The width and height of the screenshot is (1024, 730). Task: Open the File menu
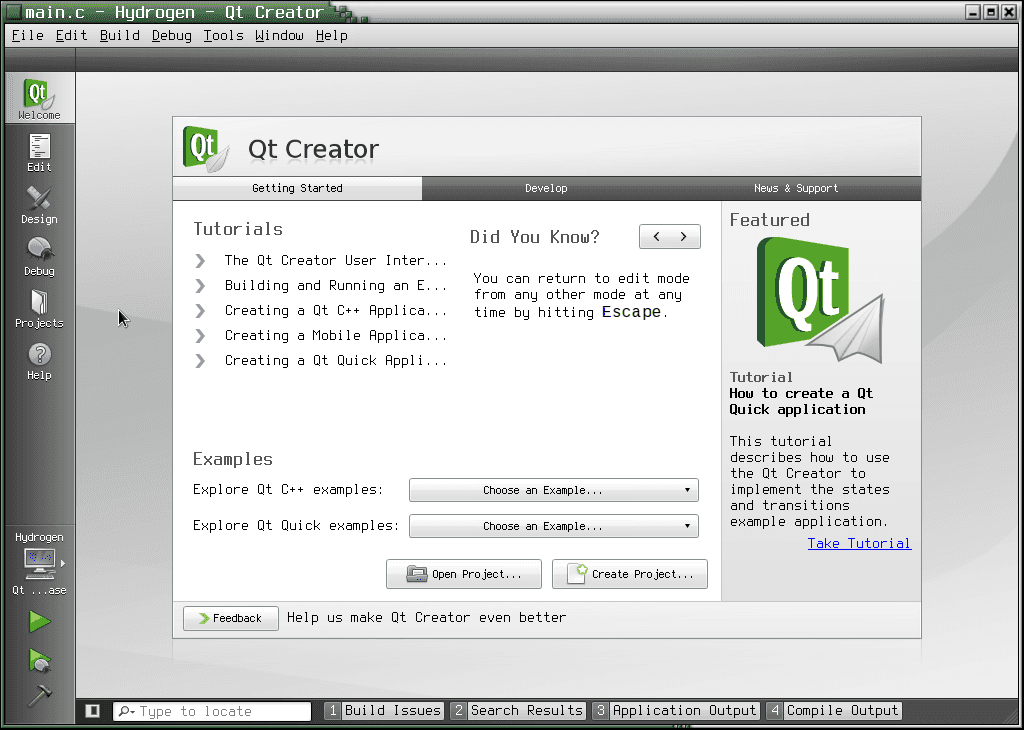tap(27, 35)
